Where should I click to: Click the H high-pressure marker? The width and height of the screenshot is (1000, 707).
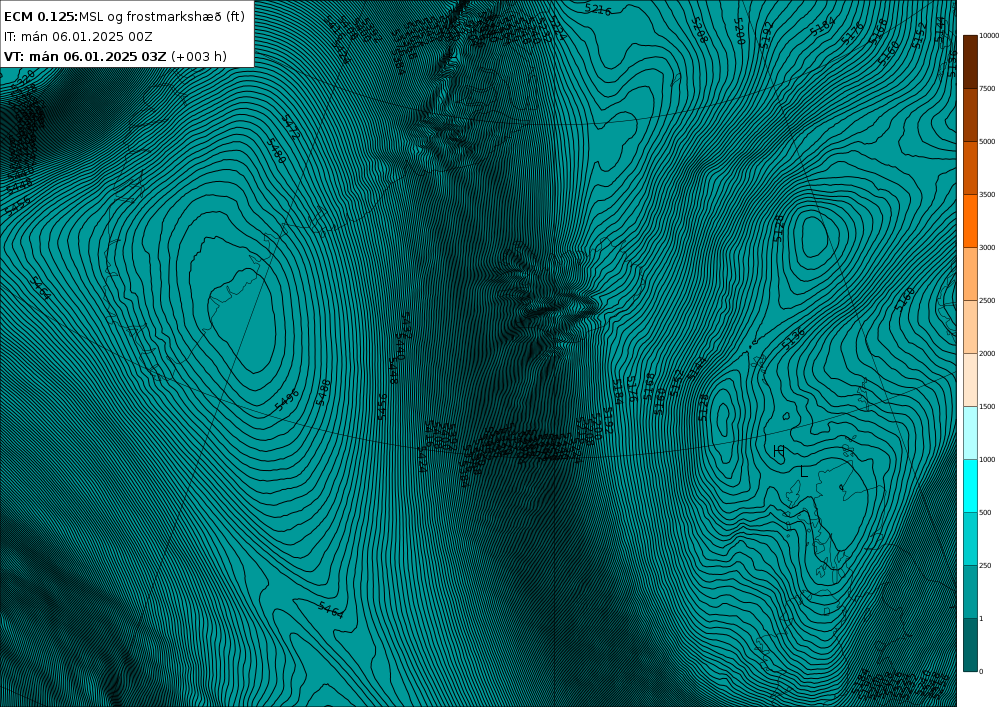pyautogui.click(x=779, y=451)
